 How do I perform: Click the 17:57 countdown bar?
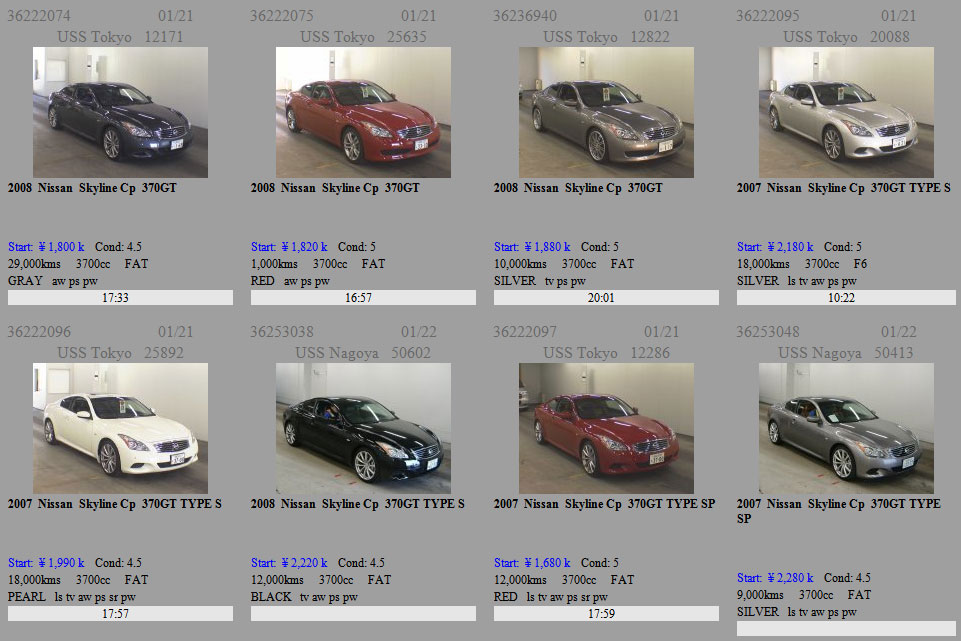coord(120,614)
